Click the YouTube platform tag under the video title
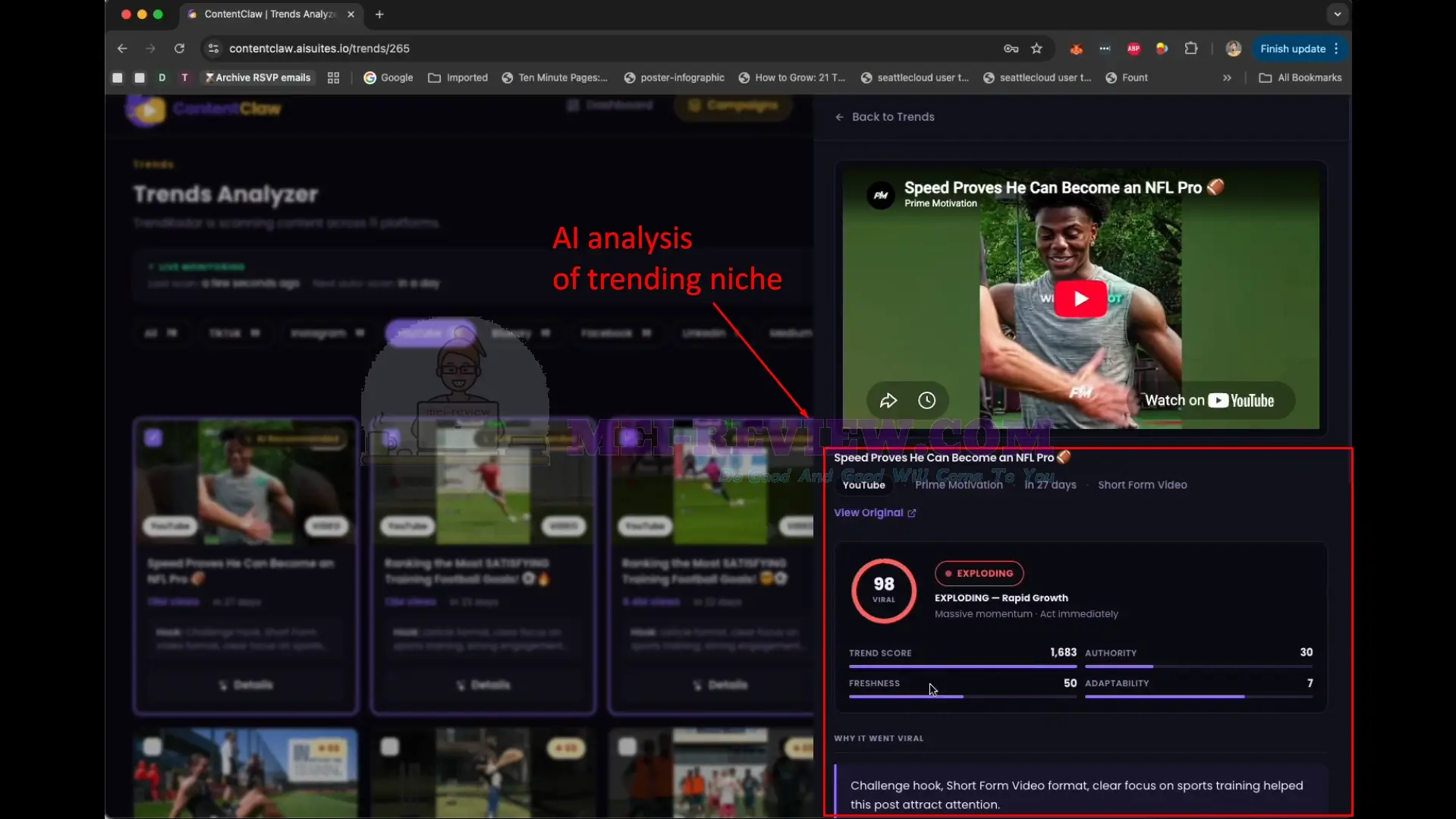 pos(863,485)
